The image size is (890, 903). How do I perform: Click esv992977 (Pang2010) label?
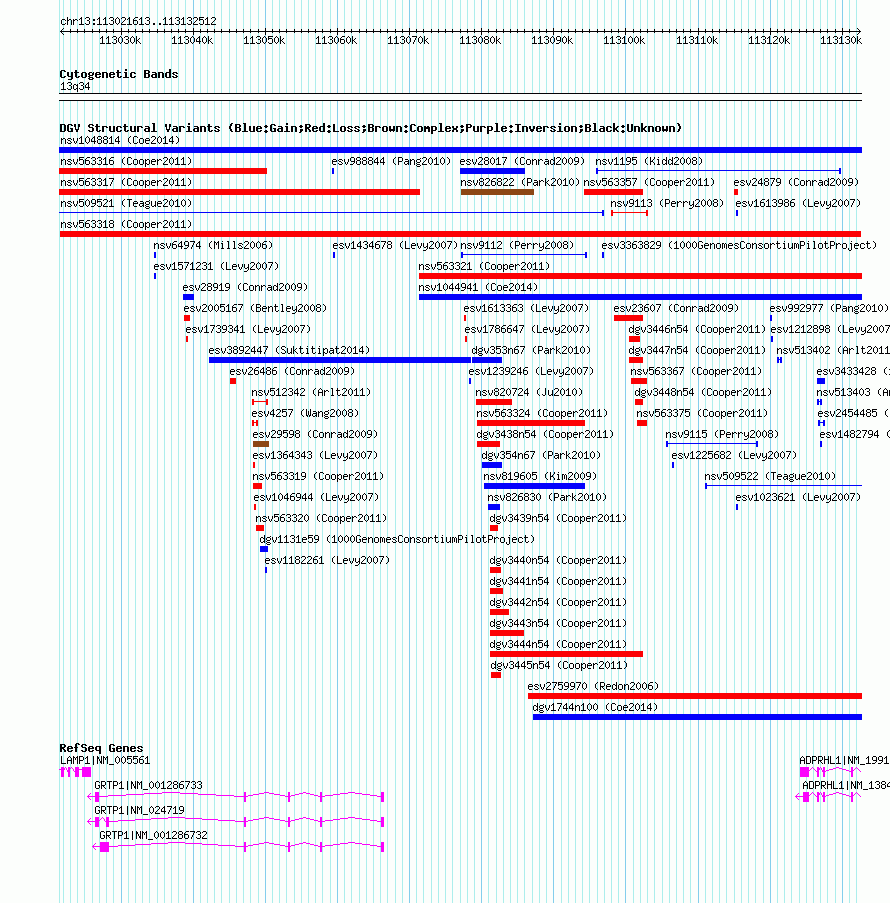coord(829,309)
